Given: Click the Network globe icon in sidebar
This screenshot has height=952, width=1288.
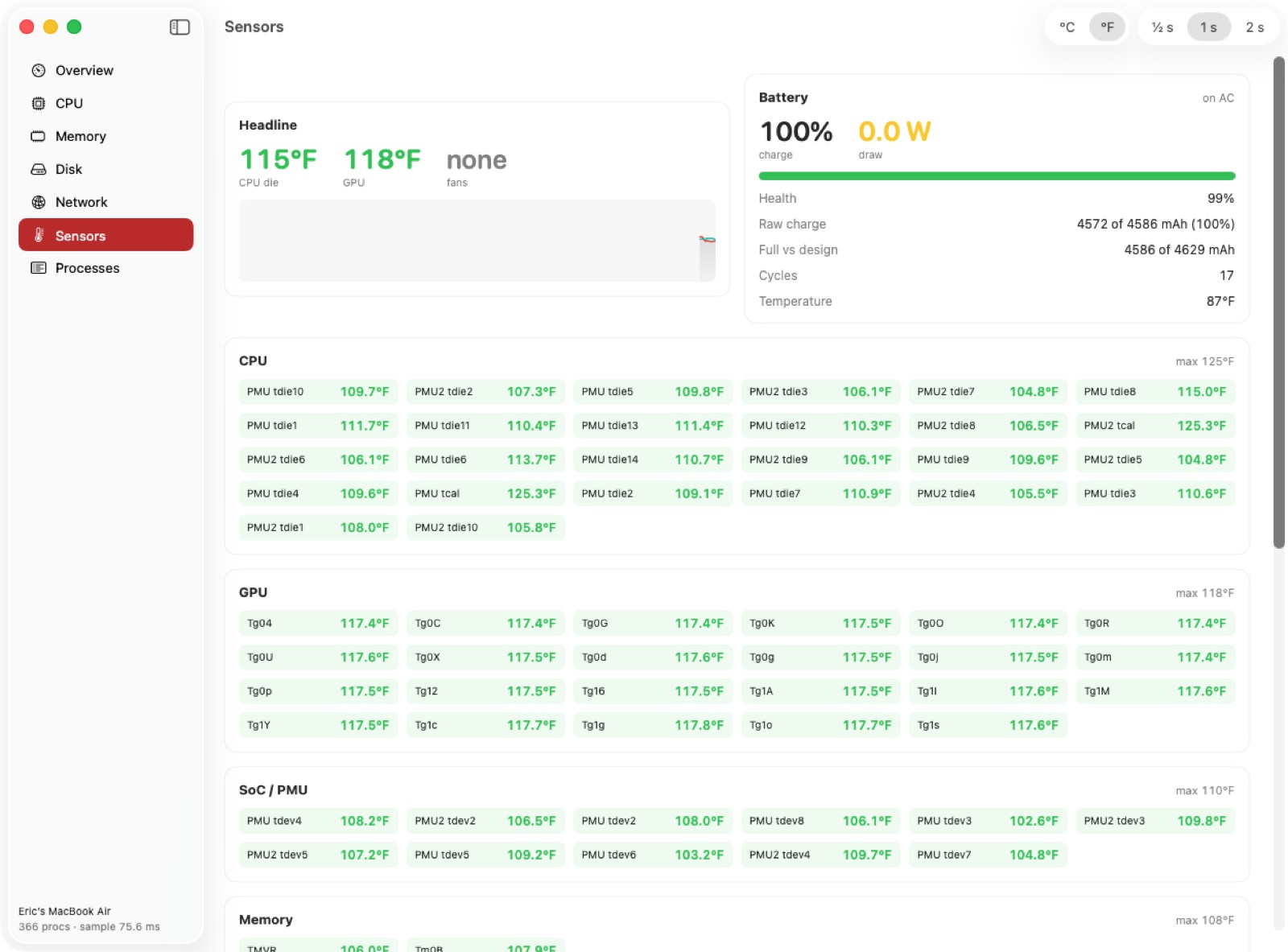Looking at the screenshot, I should pos(38,203).
